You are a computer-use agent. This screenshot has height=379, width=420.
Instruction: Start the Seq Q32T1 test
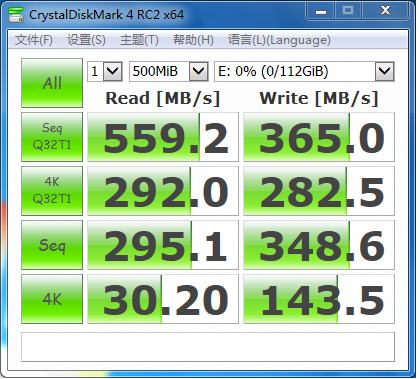coord(52,137)
